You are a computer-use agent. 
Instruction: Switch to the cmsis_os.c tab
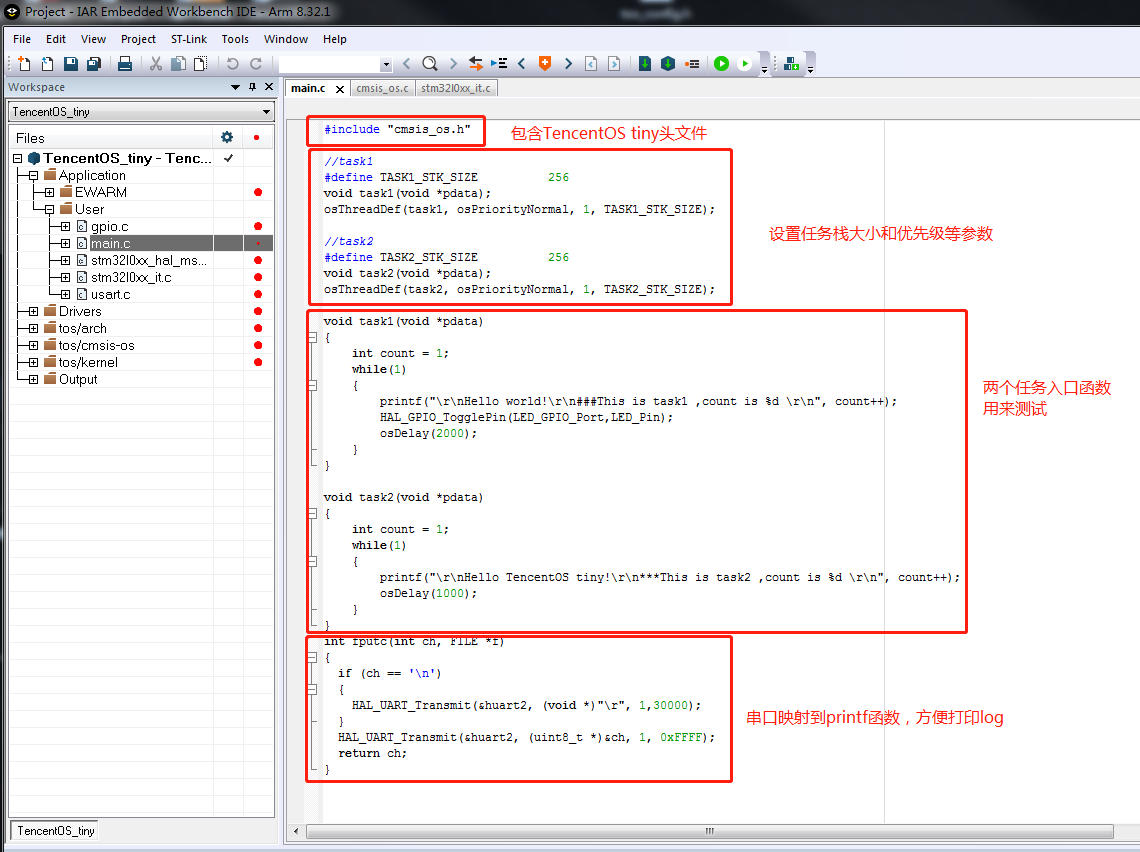point(382,88)
